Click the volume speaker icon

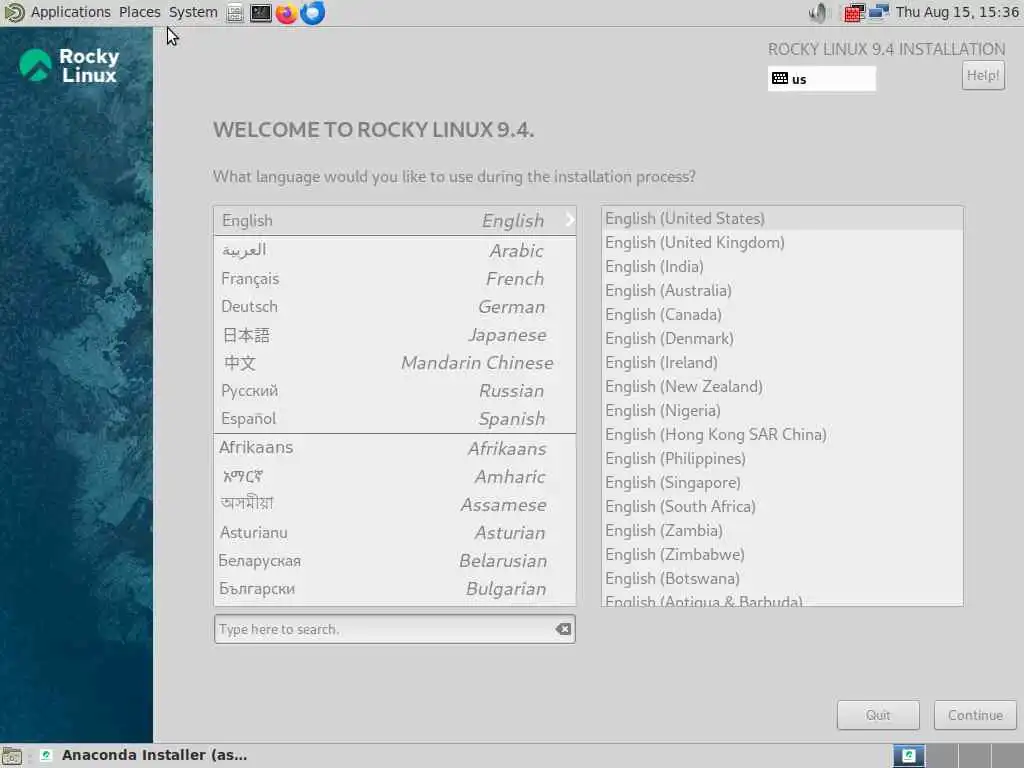point(818,12)
